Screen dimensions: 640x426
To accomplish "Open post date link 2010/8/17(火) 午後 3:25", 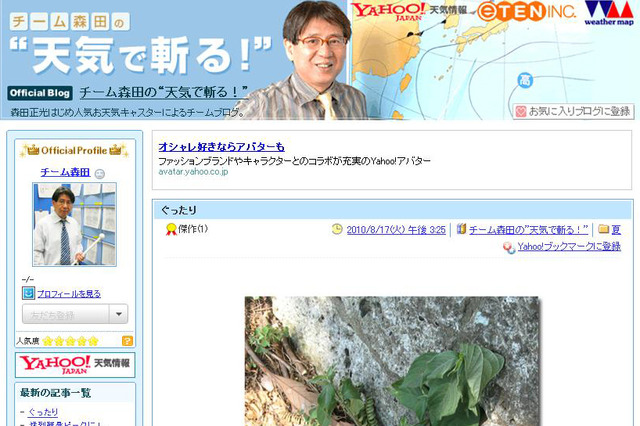I will 396,230.
